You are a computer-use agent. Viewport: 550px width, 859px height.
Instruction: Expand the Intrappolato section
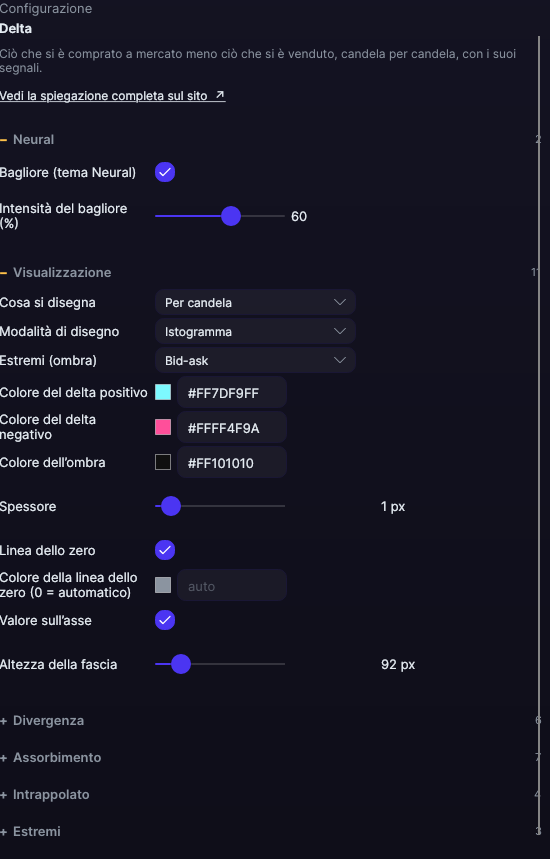45,794
